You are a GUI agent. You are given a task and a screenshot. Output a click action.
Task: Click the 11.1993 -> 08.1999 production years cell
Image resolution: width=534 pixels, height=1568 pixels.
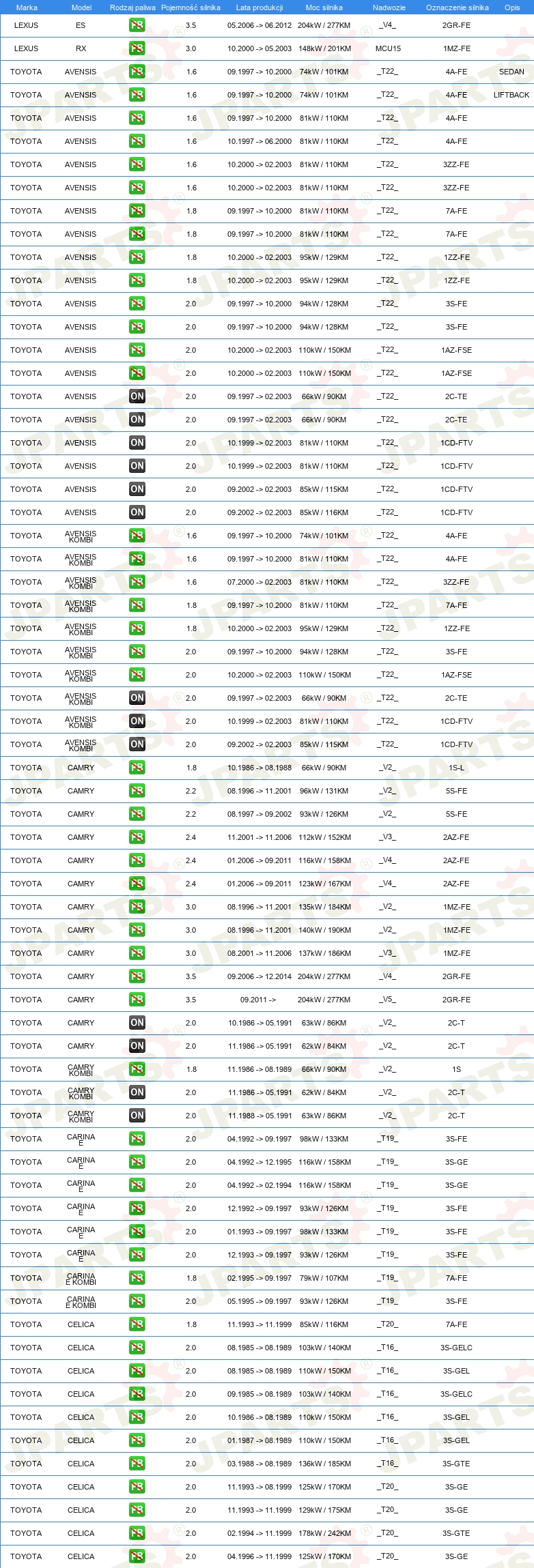tap(259, 1487)
